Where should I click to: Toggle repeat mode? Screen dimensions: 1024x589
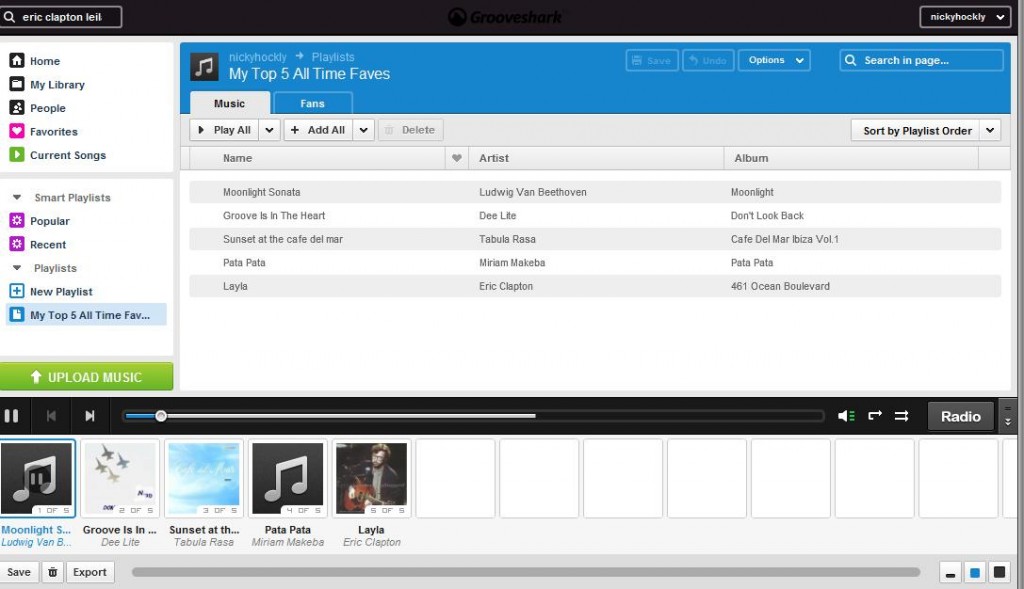click(875, 415)
